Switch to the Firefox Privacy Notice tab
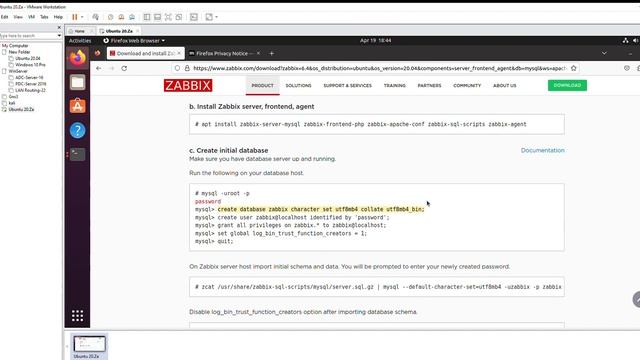 coord(224,53)
